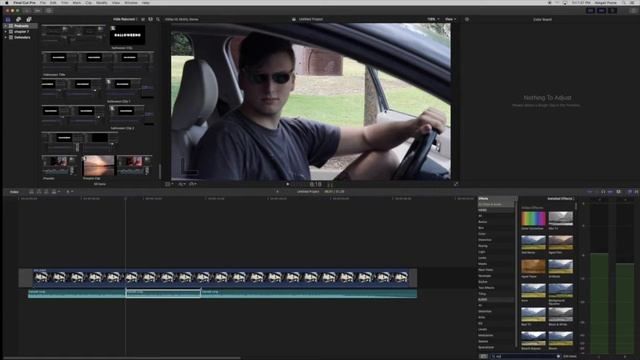The height and width of the screenshot is (360, 640).
Task: Select the Halloween Clip thumbnail in browser
Action: [127, 35]
